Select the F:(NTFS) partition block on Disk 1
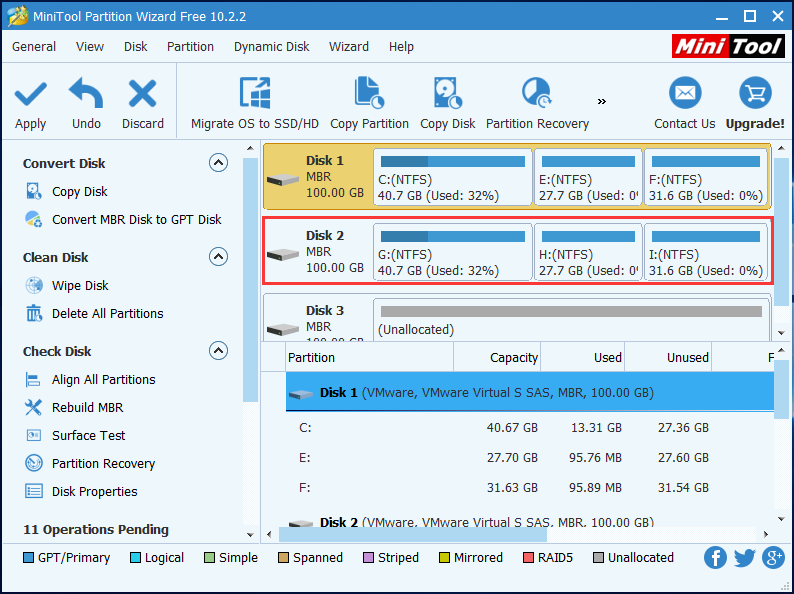Viewport: 794px width, 594px height. coord(705,177)
